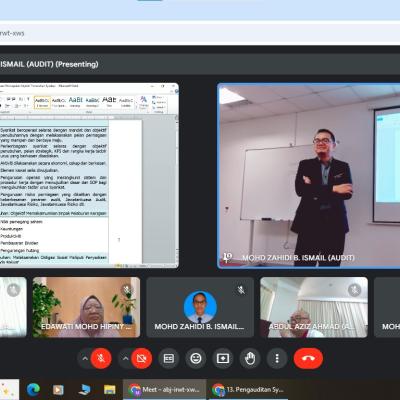Viewport: 400px width, 400px height.
Task: Switch to the Meet Chrome taskbar window
Action: click(x=165, y=389)
